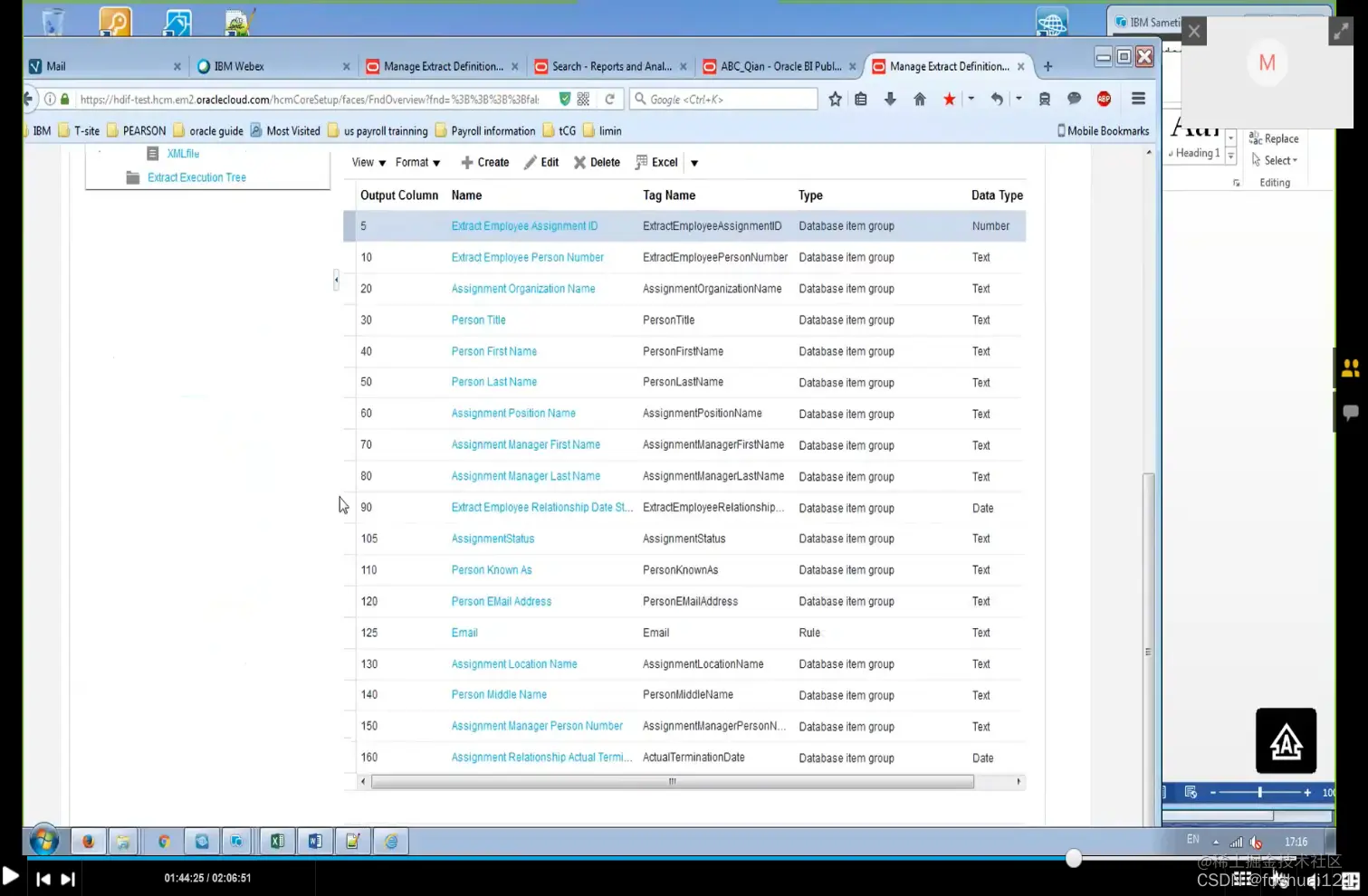Open the Format dropdown menu
The image size is (1368, 896).
click(417, 162)
